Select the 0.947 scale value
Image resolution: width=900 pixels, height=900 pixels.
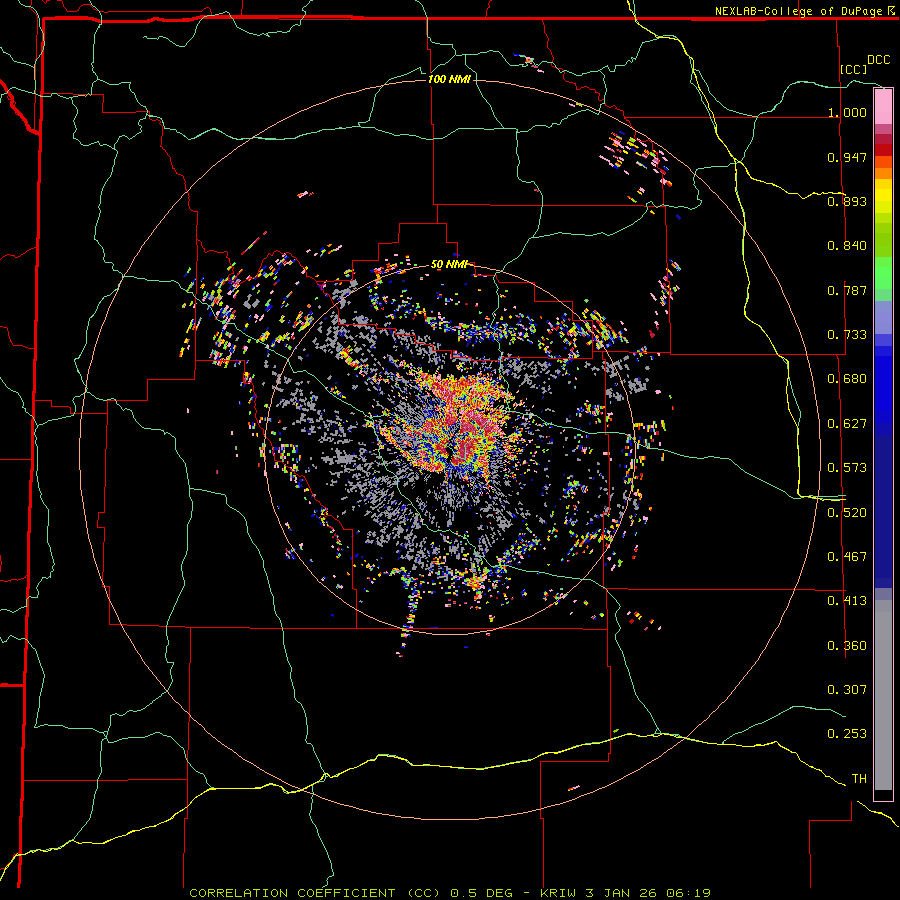(847, 157)
